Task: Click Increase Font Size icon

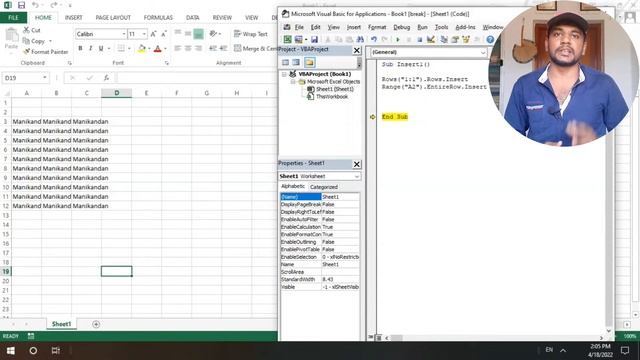Action: tap(153, 34)
